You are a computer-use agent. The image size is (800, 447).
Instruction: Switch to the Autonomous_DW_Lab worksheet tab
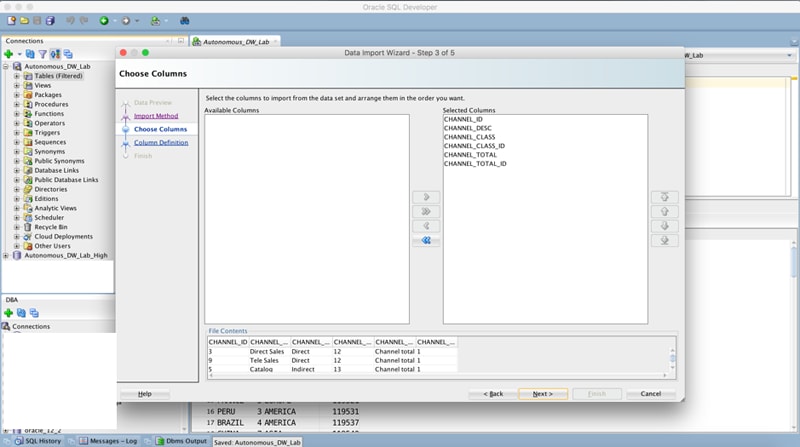[x=236, y=42]
